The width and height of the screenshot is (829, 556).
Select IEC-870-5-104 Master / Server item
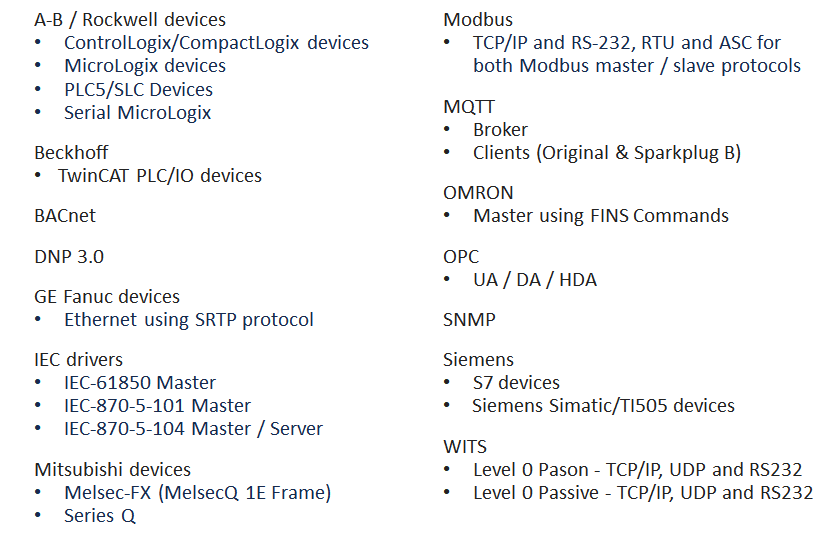[x=193, y=428]
